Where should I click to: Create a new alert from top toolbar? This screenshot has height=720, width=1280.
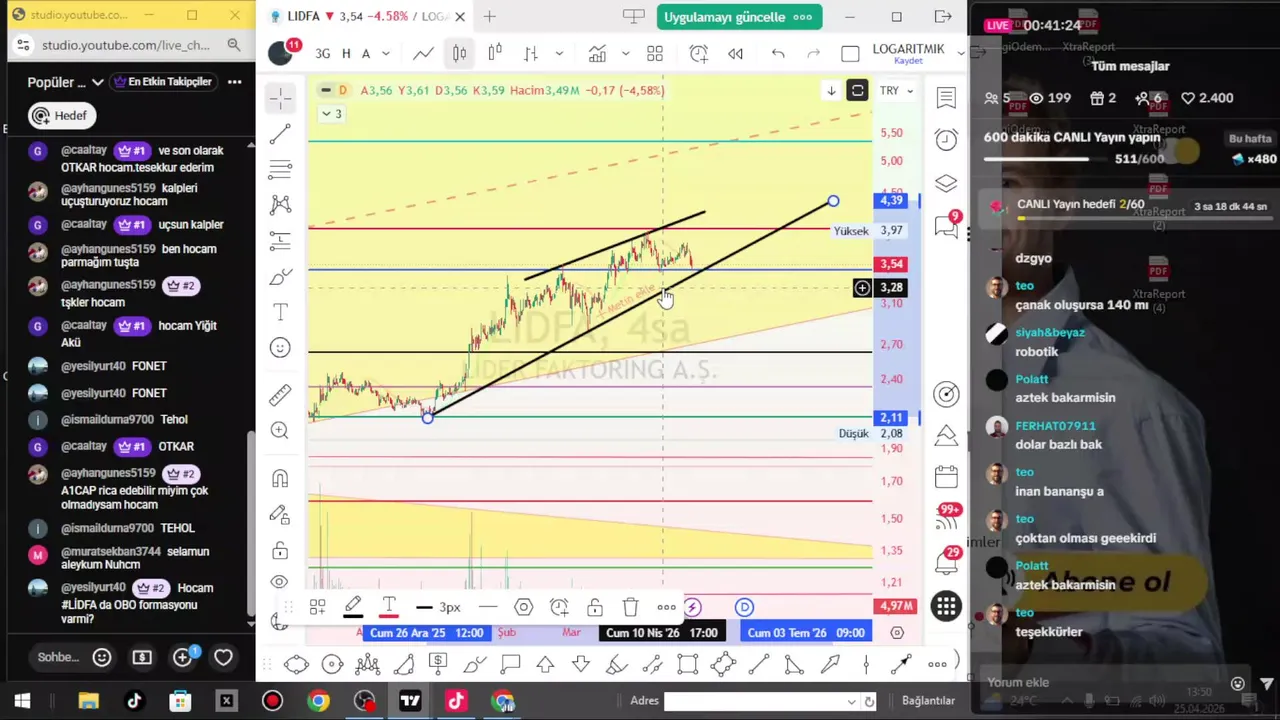click(x=699, y=53)
